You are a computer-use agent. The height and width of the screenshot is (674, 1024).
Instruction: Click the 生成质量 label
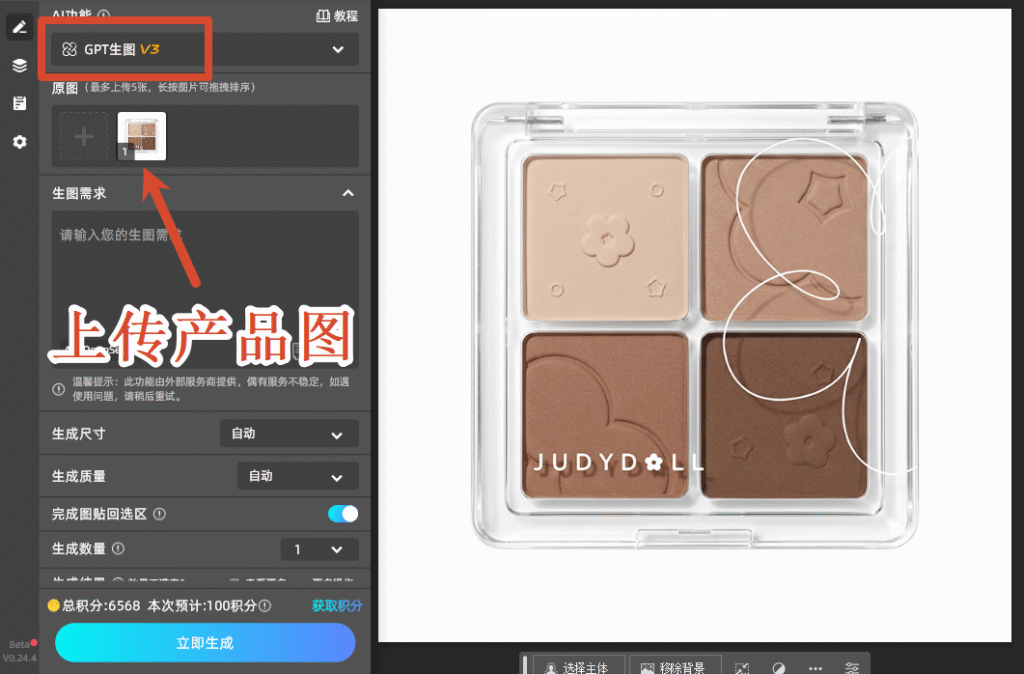tap(78, 476)
